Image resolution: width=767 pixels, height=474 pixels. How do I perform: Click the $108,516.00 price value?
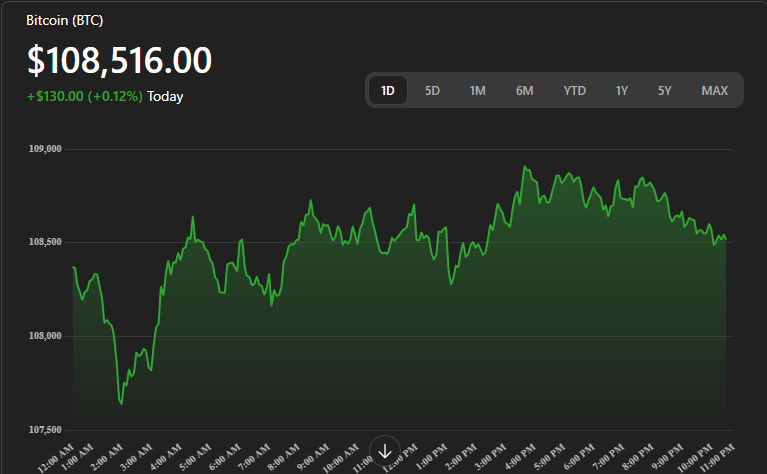[x=119, y=61]
